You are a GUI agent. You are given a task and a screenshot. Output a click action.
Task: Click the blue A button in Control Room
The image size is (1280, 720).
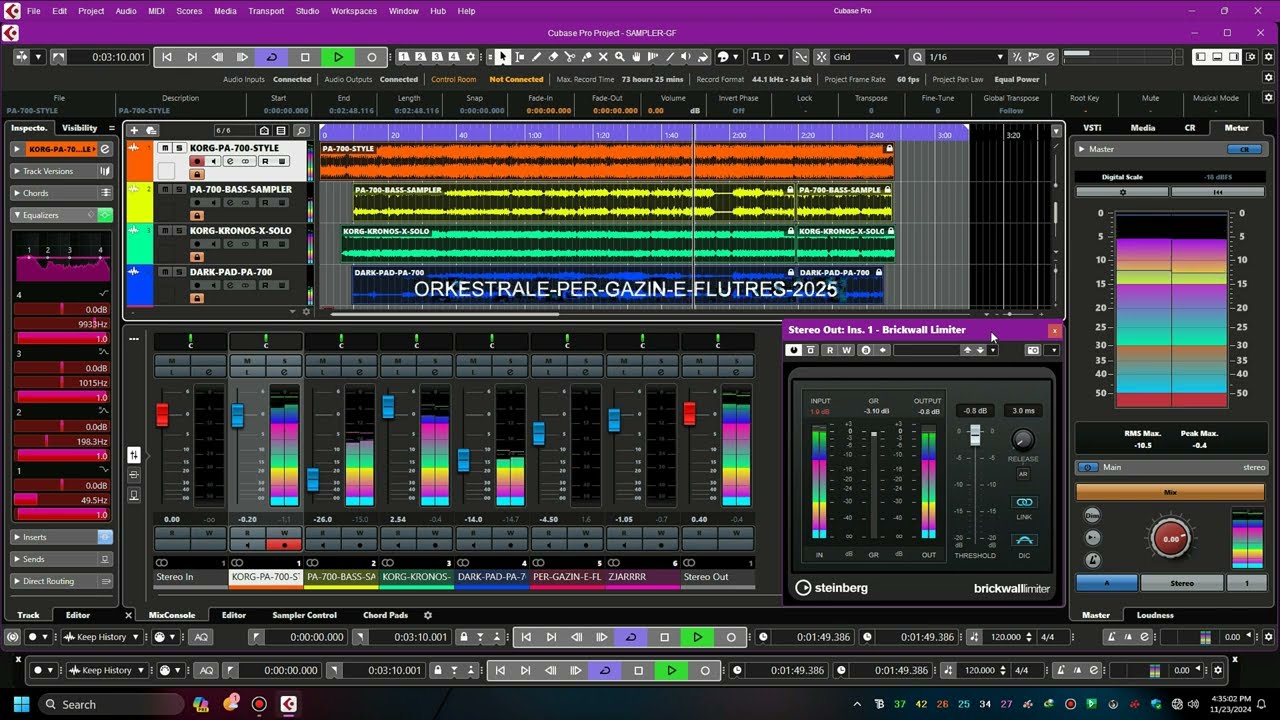(1106, 583)
